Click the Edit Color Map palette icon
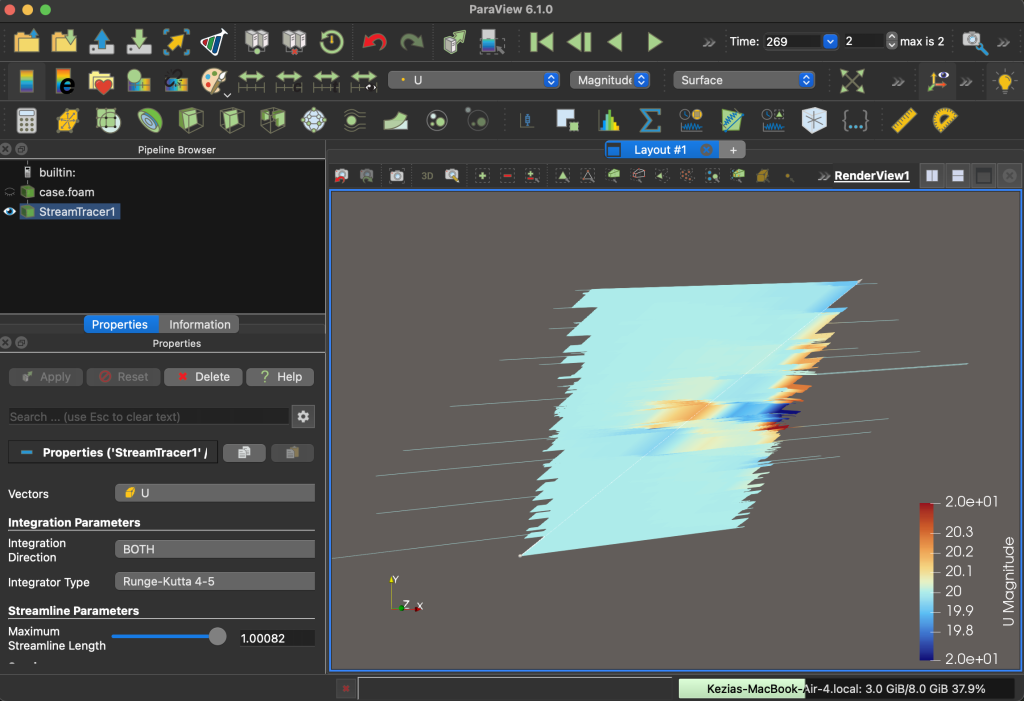 (214, 81)
